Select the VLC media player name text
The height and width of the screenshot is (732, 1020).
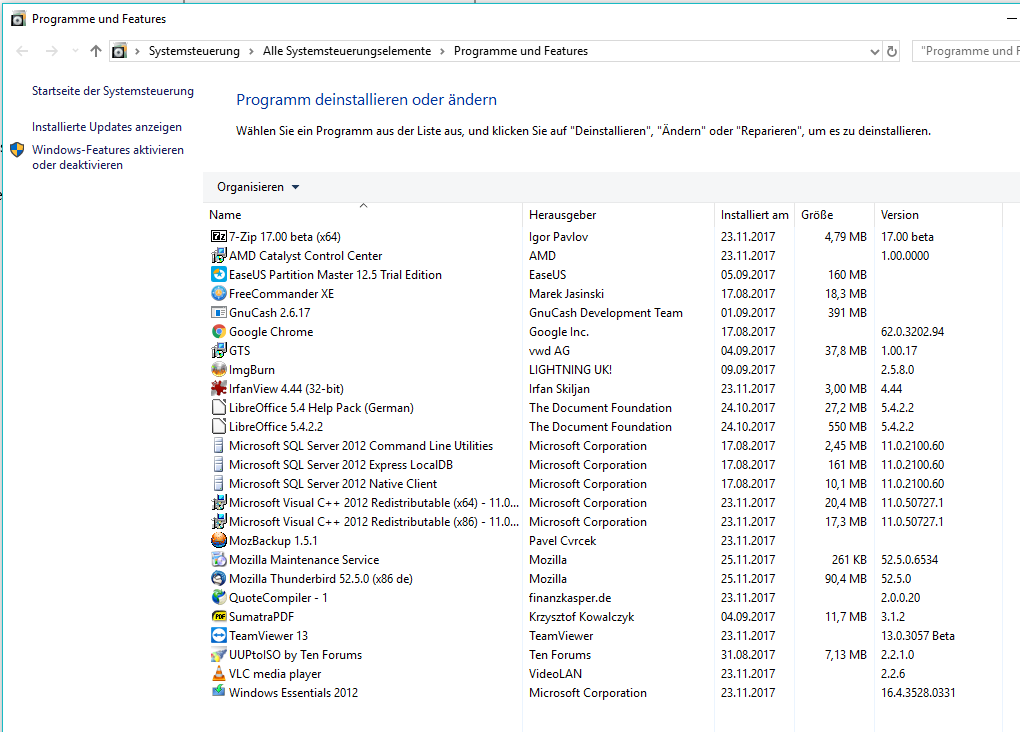click(275, 674)
